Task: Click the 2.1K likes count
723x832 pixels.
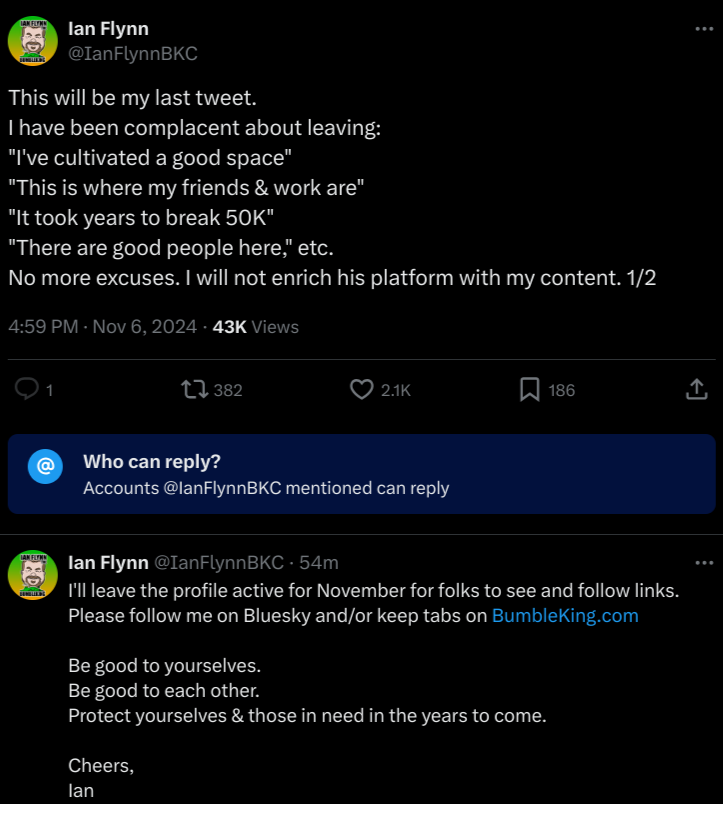Action: (x=396, y=390)
